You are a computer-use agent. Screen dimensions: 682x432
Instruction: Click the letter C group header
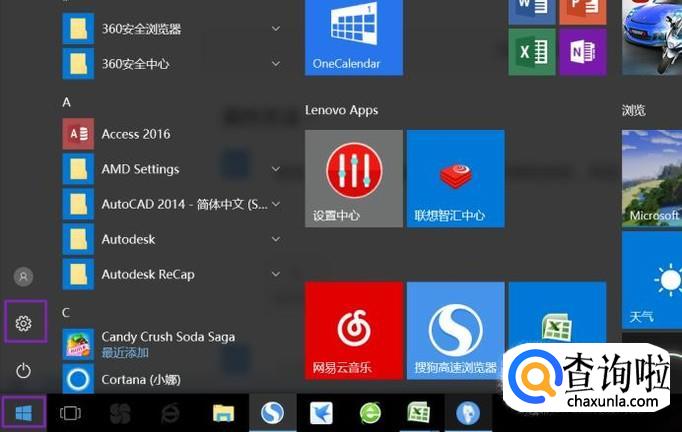coord(66,312)
